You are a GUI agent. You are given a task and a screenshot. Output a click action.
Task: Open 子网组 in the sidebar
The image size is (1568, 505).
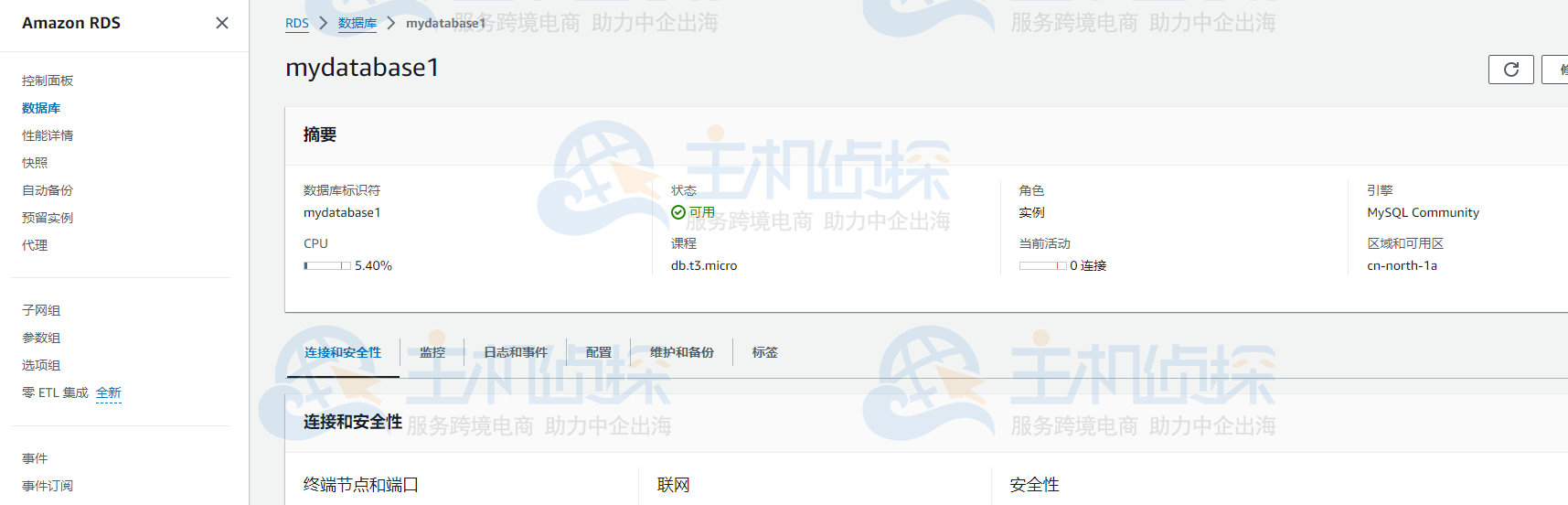click(41, 310)
